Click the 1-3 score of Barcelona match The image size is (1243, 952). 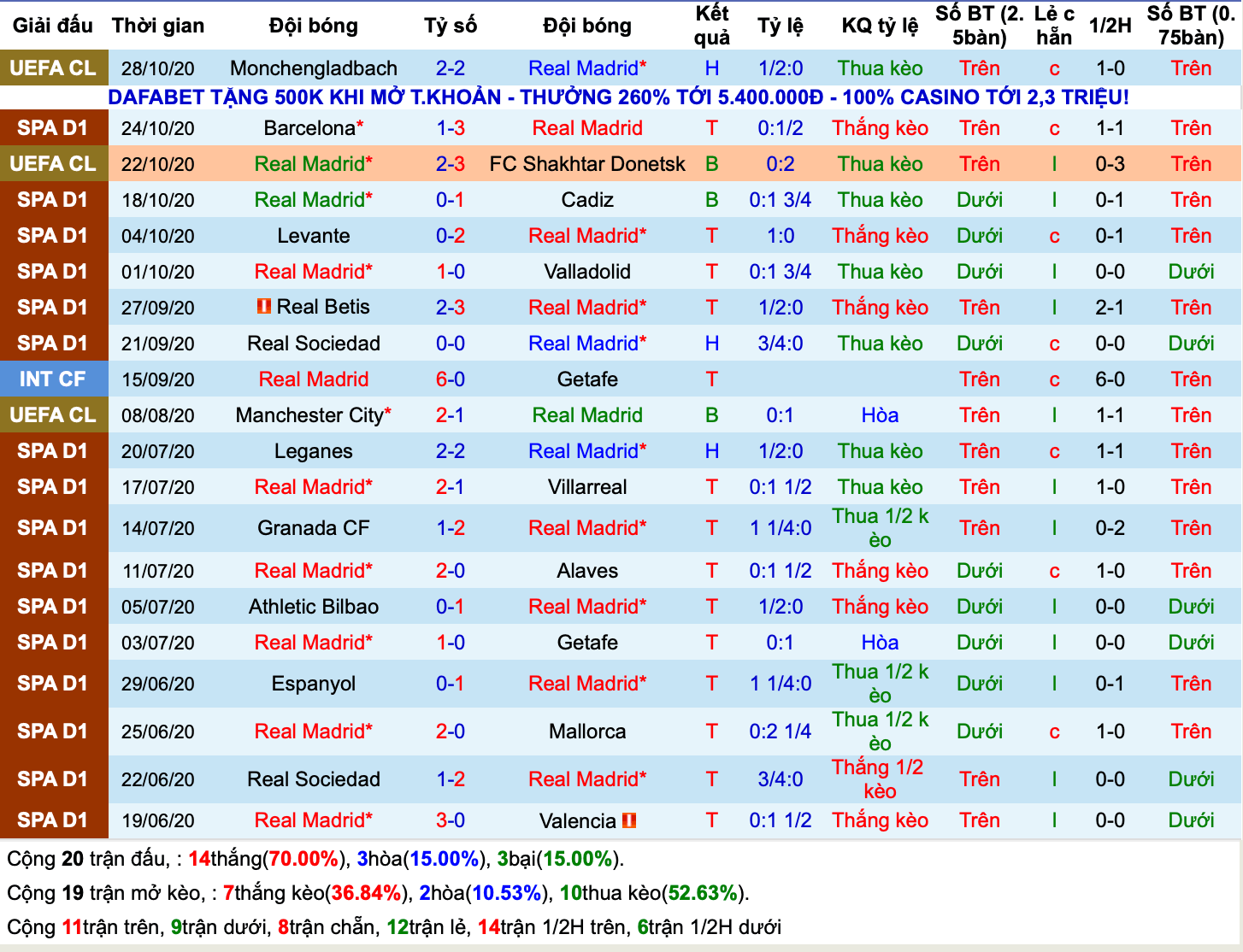point(451,128)
